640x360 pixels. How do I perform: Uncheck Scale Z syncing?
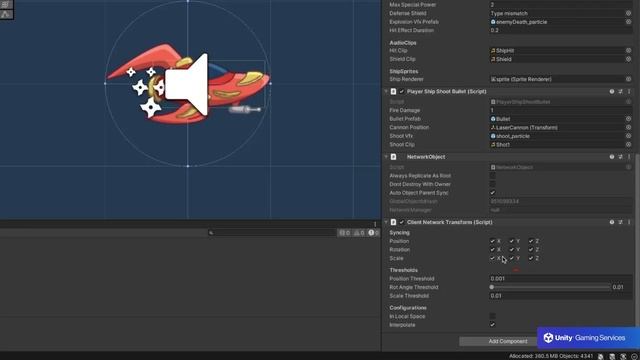click(x=531, y=258)
